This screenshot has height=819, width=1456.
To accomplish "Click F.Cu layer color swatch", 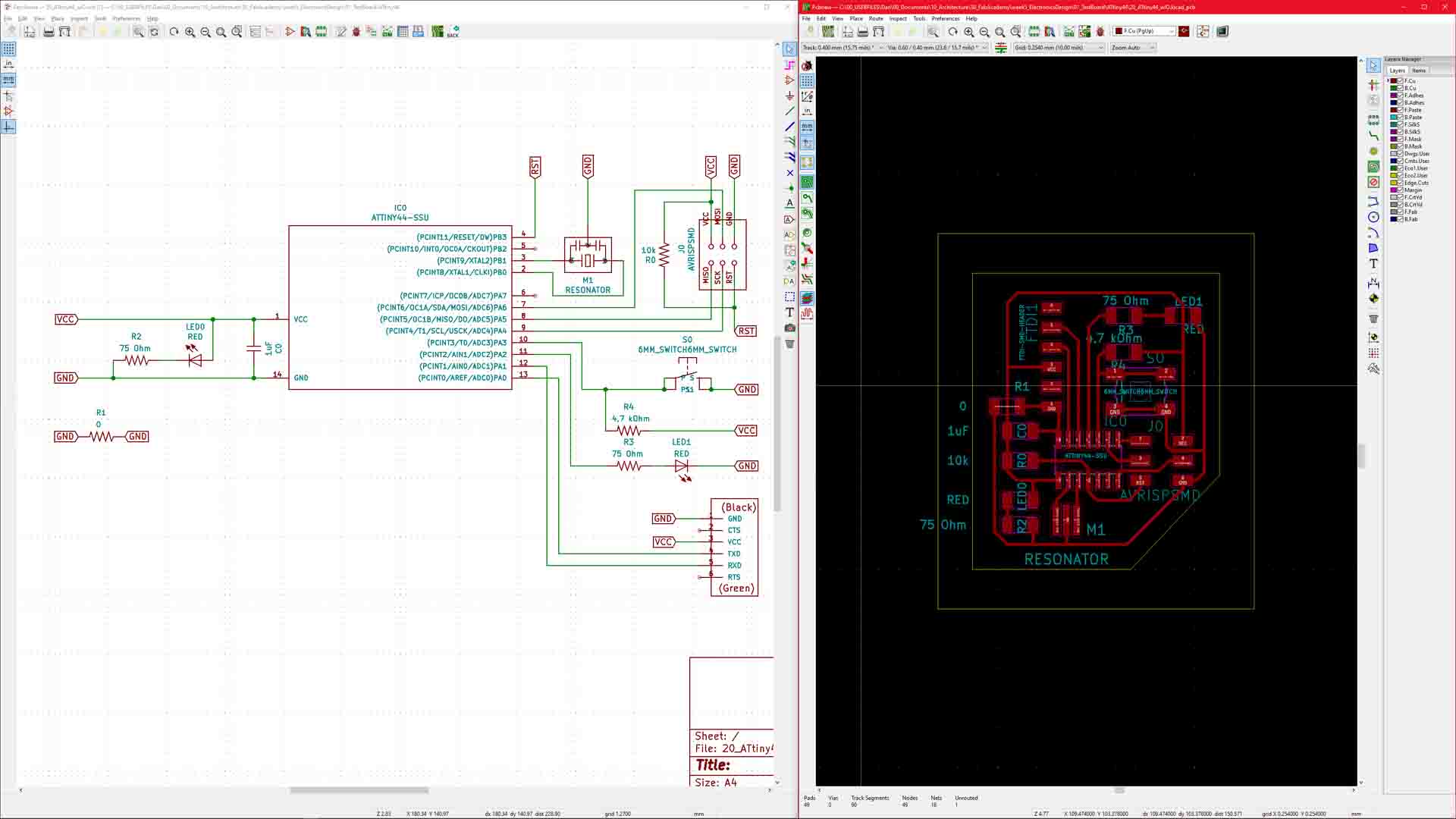I will tap(1394, 81).
